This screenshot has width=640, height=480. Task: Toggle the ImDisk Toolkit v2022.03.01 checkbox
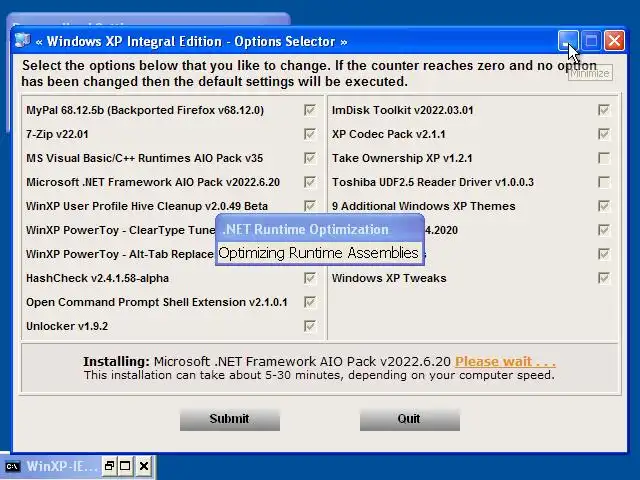604,110
